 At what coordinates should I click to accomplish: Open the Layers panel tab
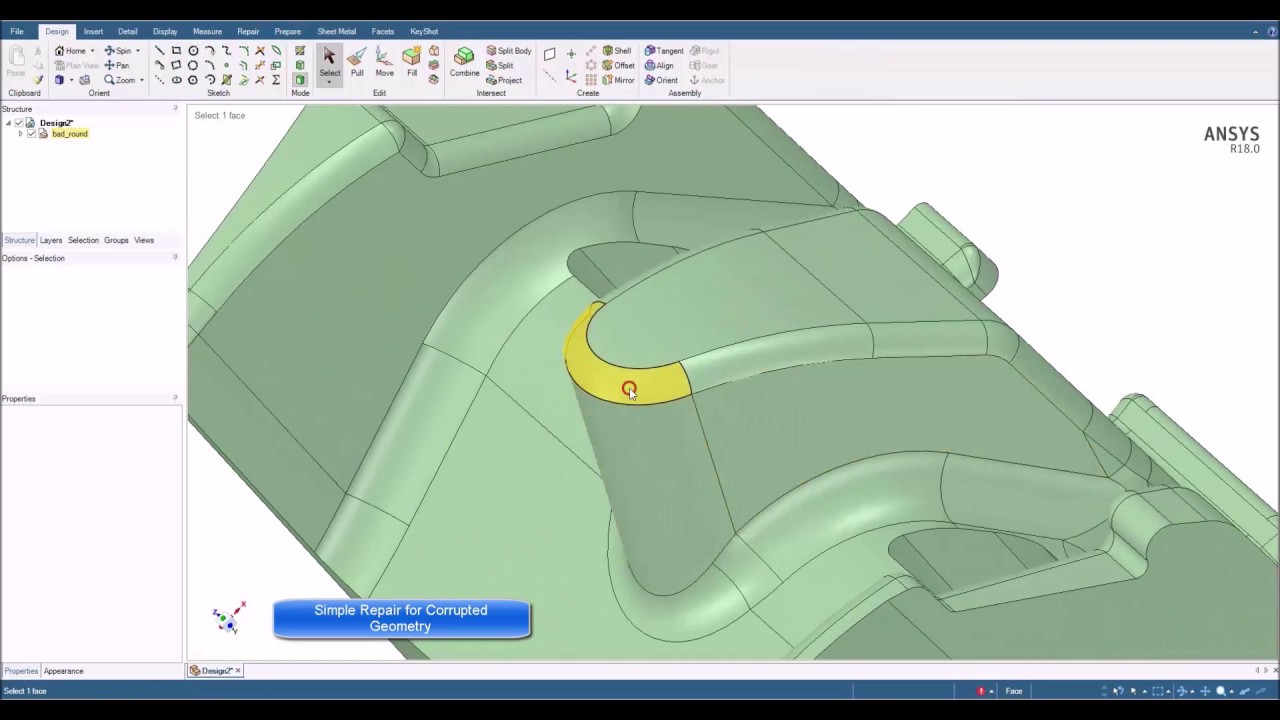[51, 240]
